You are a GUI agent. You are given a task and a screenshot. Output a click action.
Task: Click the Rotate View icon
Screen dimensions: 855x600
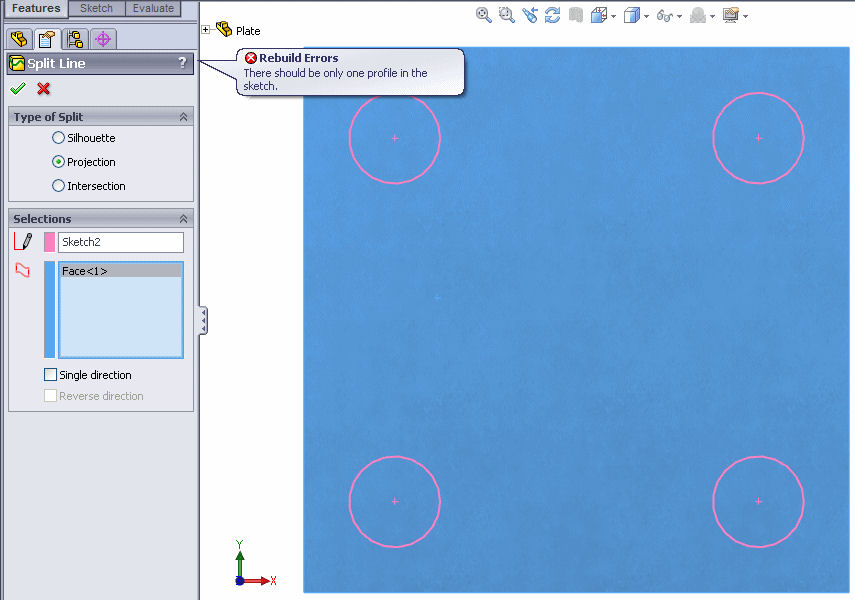552,15
